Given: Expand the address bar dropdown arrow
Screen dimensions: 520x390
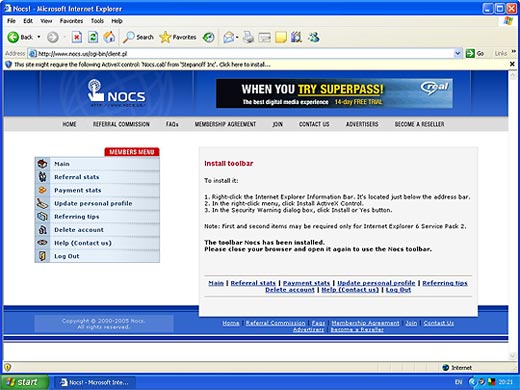Looking at the screenshot, I should [x=458, y=53].
